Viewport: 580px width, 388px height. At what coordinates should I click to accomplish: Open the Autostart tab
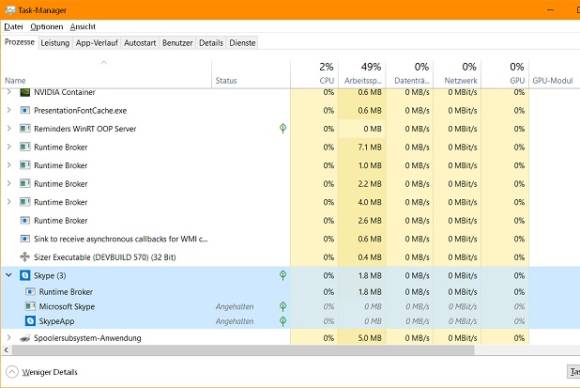140,43
